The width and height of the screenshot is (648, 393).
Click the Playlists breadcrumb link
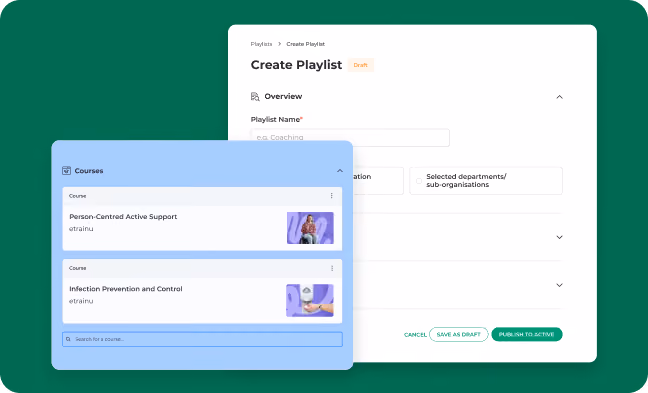(x=261, y=44)
